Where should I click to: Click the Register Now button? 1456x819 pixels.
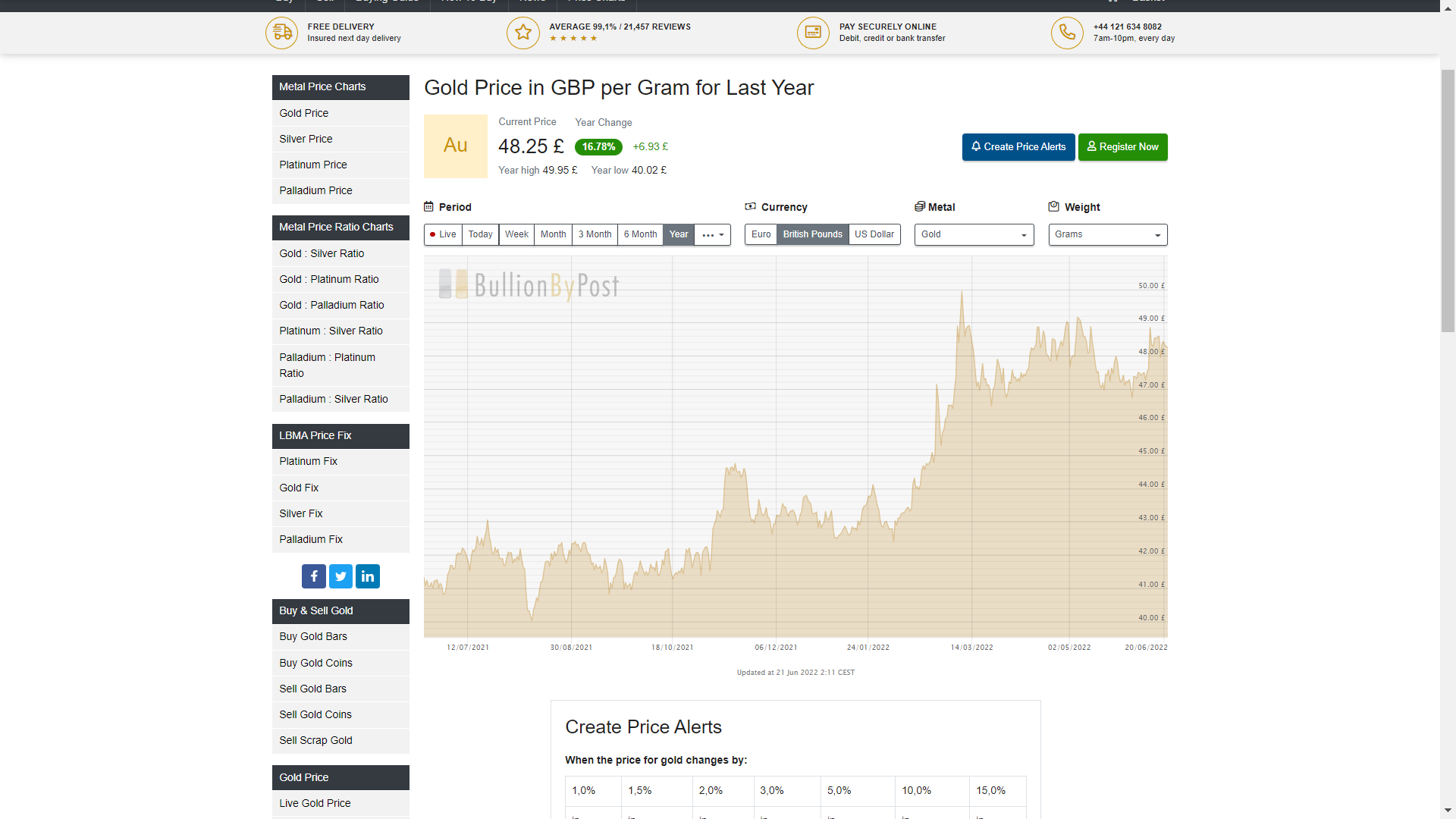[x=1122, y=147]
